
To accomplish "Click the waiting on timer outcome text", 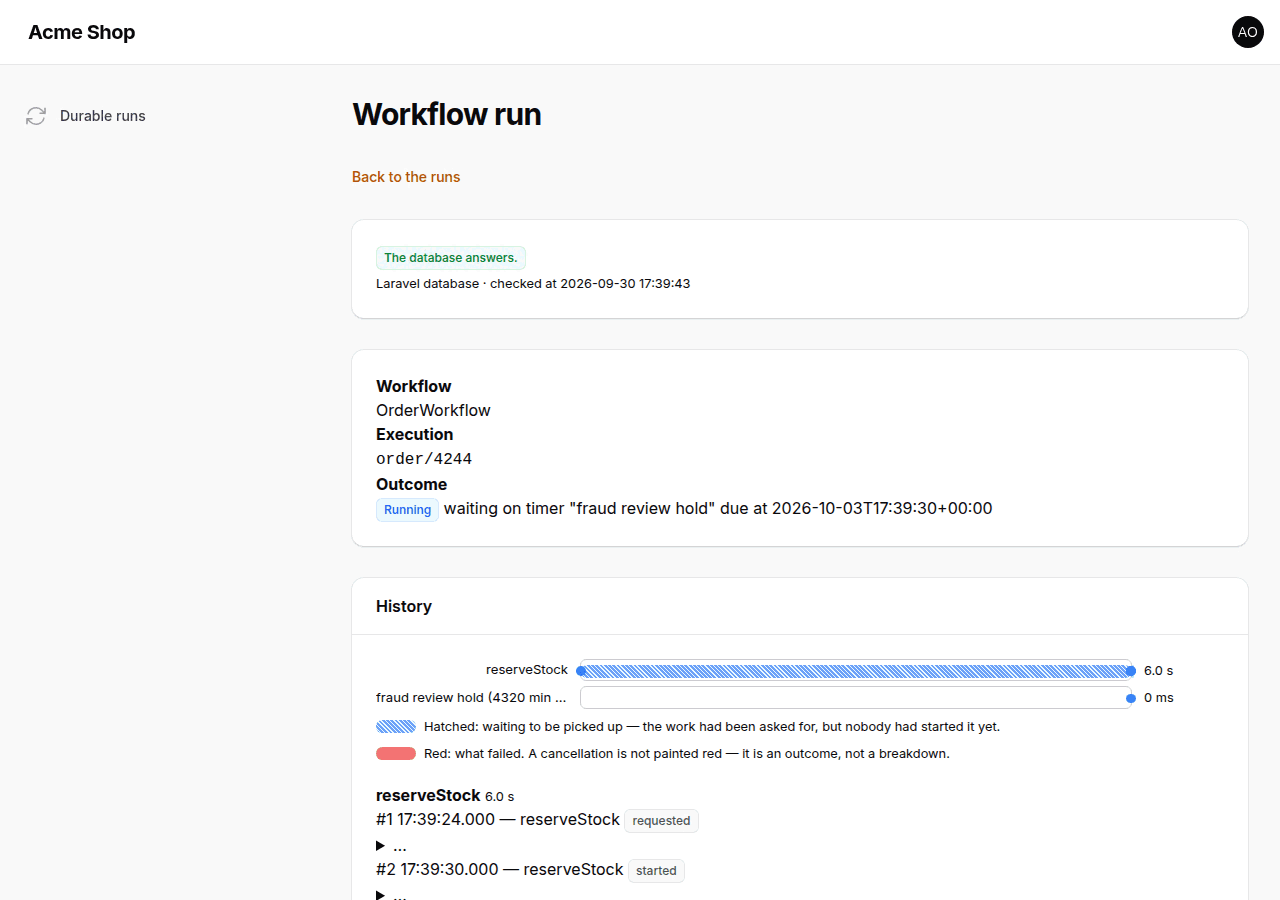I will click(718, 509).
